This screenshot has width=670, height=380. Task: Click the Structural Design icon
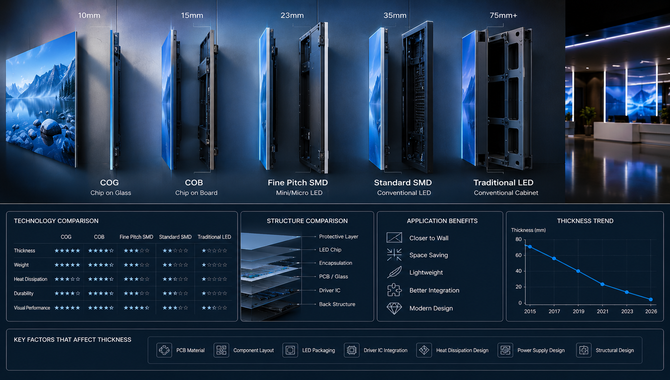584,350
